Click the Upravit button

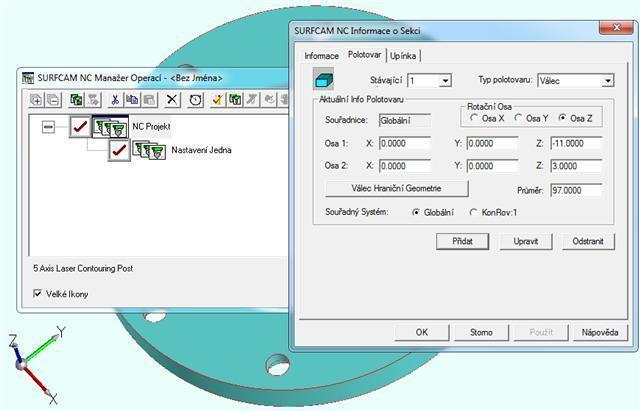pos(526,241)
